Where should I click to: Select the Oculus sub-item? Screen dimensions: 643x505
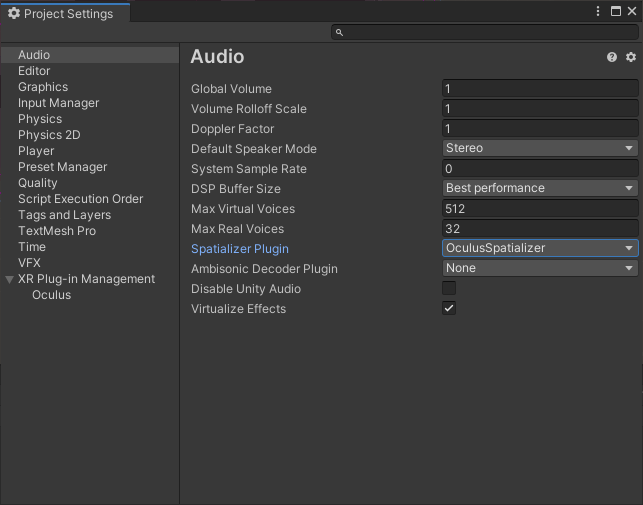pyautogui.click(x=51, y=295)
